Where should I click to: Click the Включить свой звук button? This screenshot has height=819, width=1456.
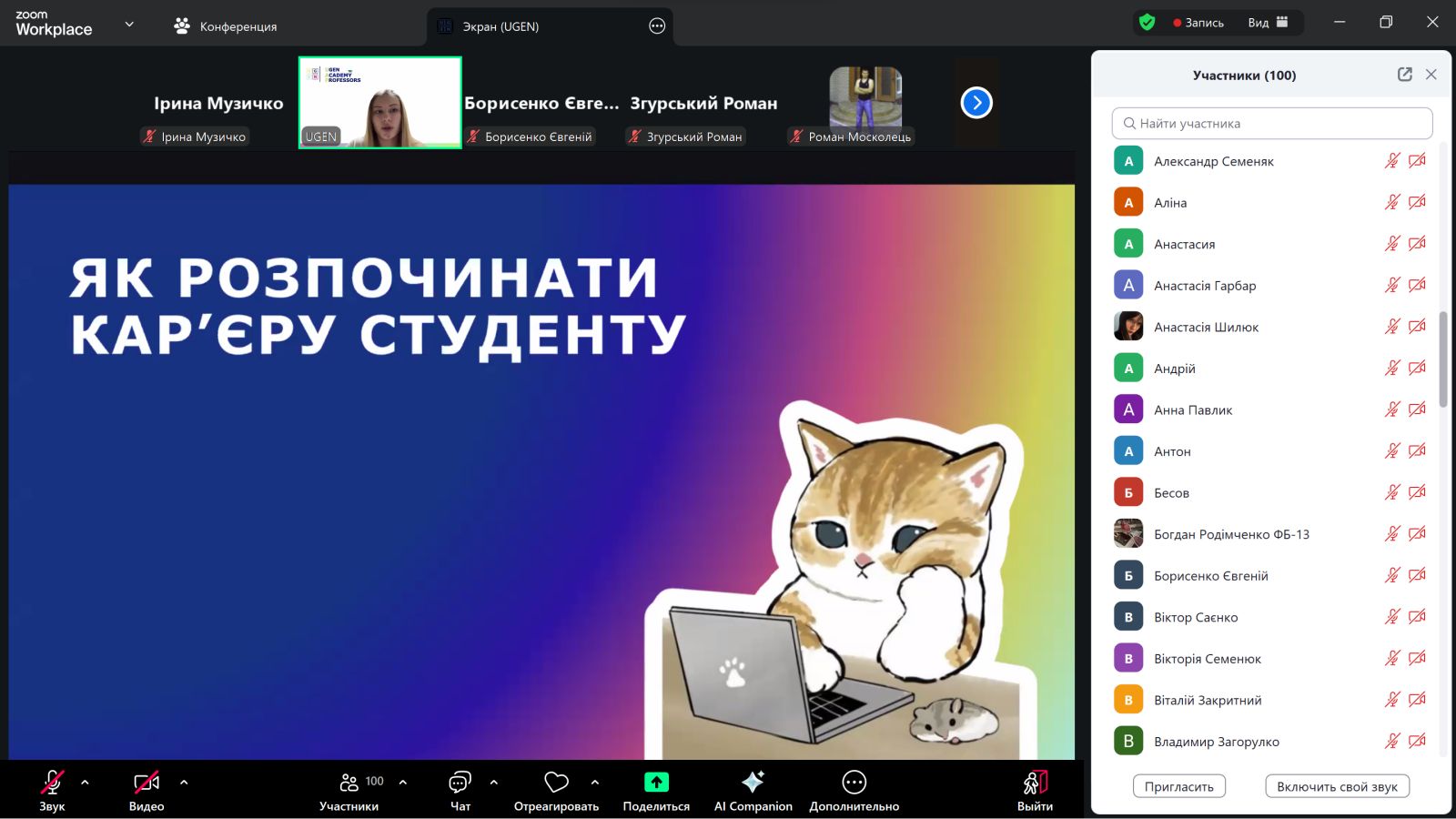[x=1336, y=786]
